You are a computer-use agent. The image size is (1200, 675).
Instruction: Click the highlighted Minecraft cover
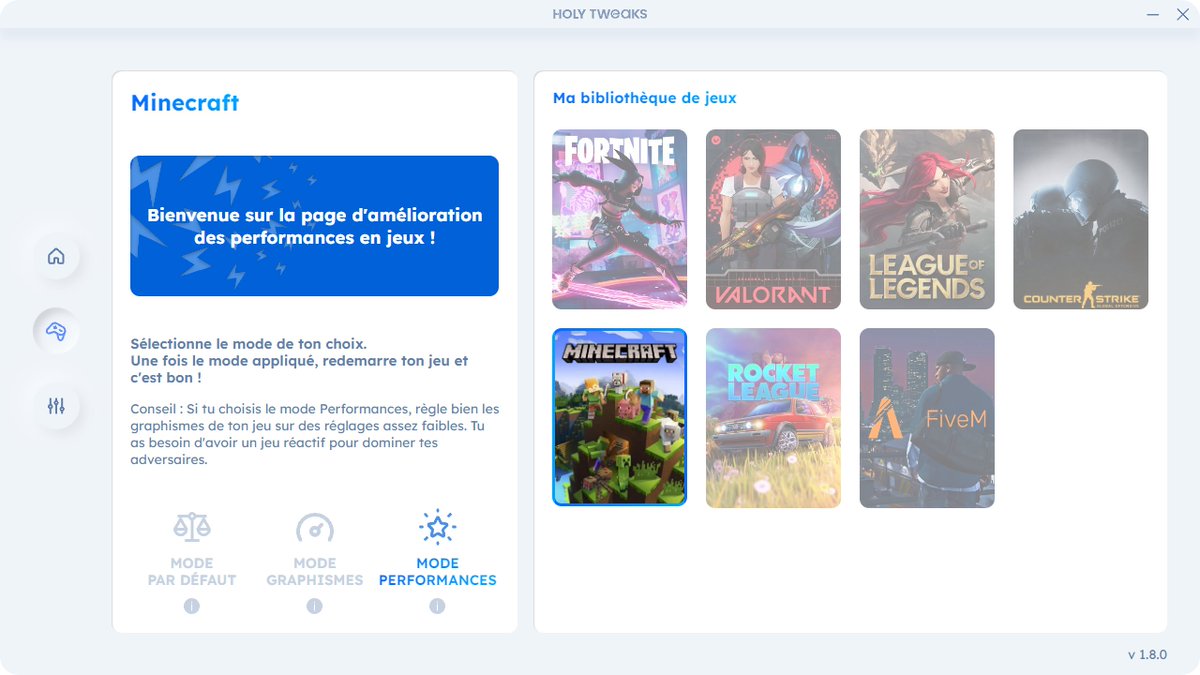point(619,417)
